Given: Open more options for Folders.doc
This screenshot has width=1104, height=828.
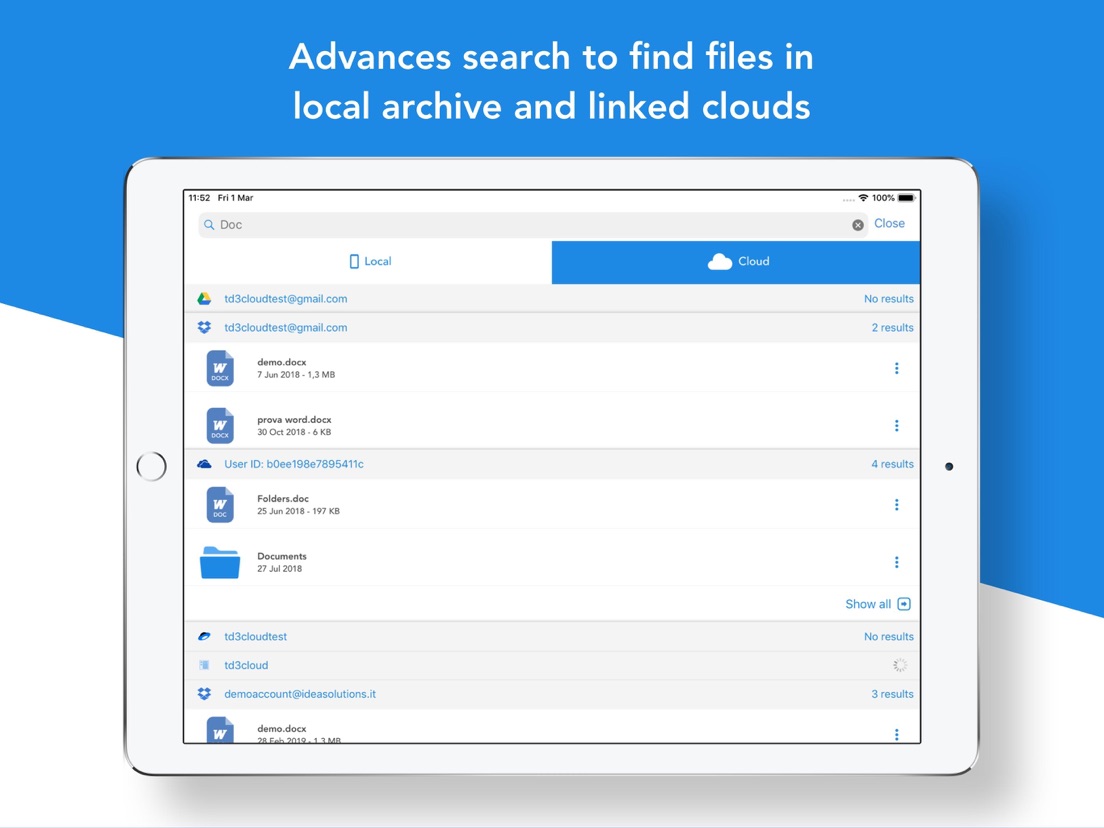Looking at the screenshot, I should click(x=896, y=505).
